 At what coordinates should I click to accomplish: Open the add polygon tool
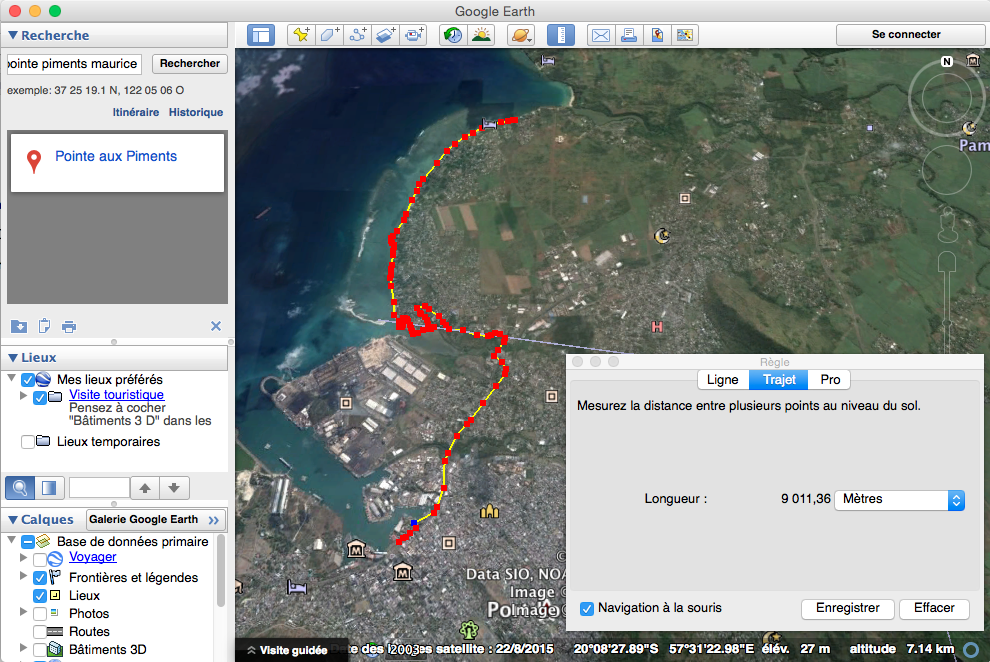point(329,34)
